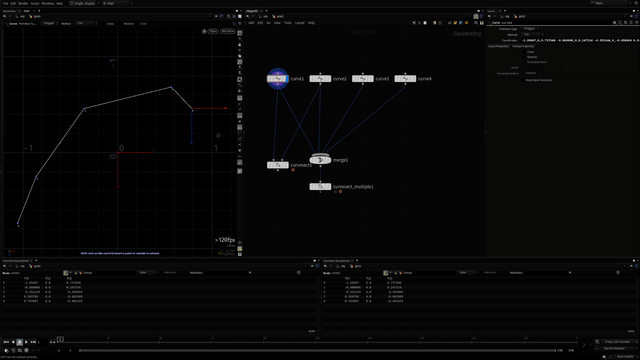Screen dimensions: 640x360
Task: Select the curvesect_multiple1 node
Action: [320, 187]
